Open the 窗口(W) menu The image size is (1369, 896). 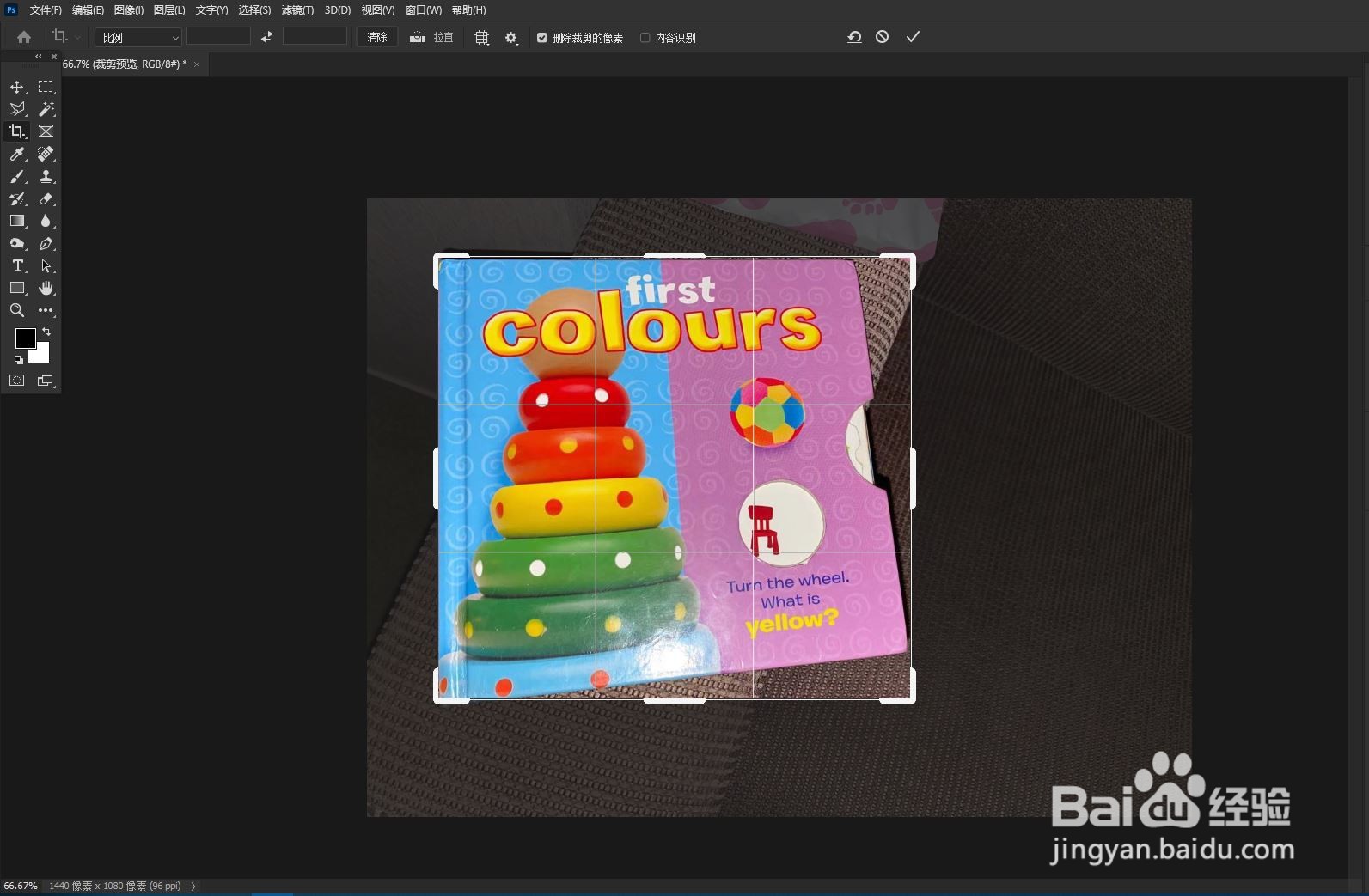[423, 10]
